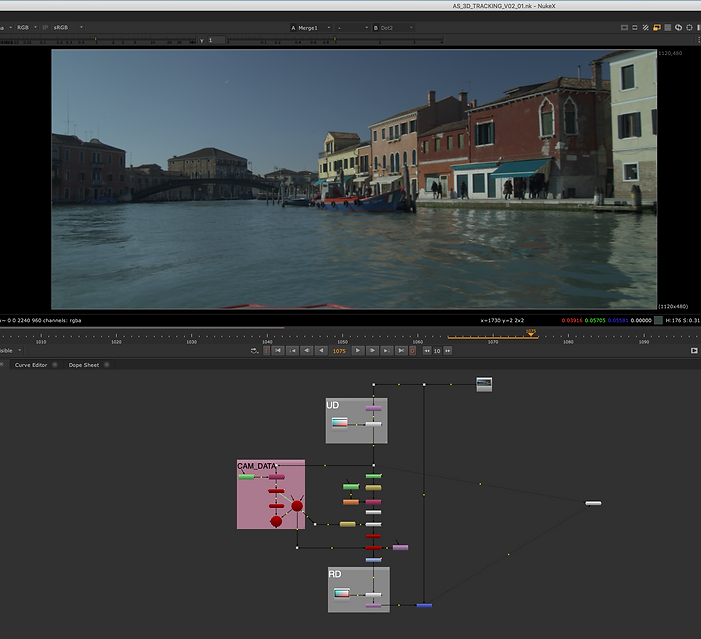Viewport: 701px width, 639px height.
Task: Open viewer input A Merge1 dropdown
Action: click(311, 28)
